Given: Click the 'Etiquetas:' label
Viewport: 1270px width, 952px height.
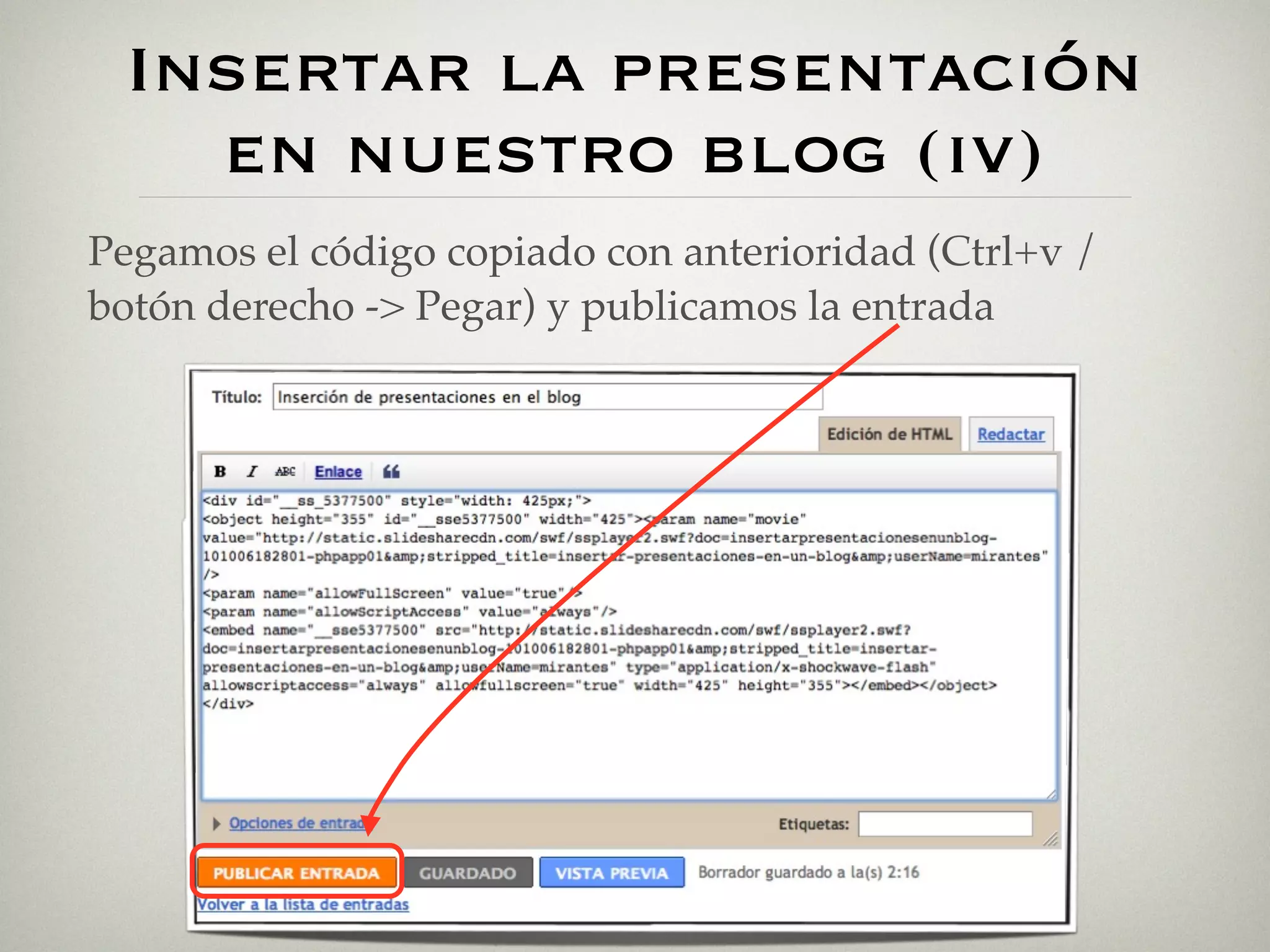Looking at the screenshot, I should (814, 824).
